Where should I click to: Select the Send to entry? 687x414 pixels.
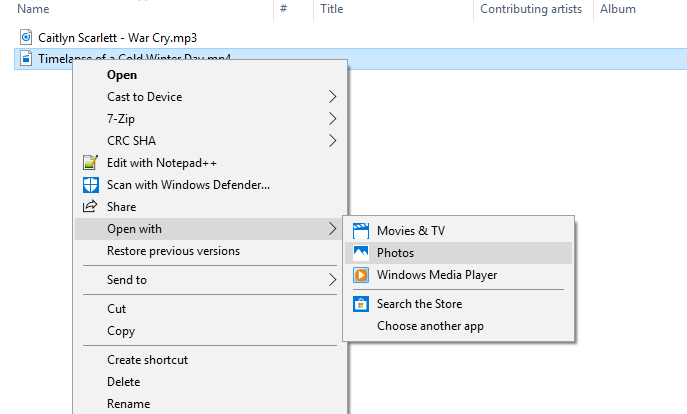pos(211,280)
